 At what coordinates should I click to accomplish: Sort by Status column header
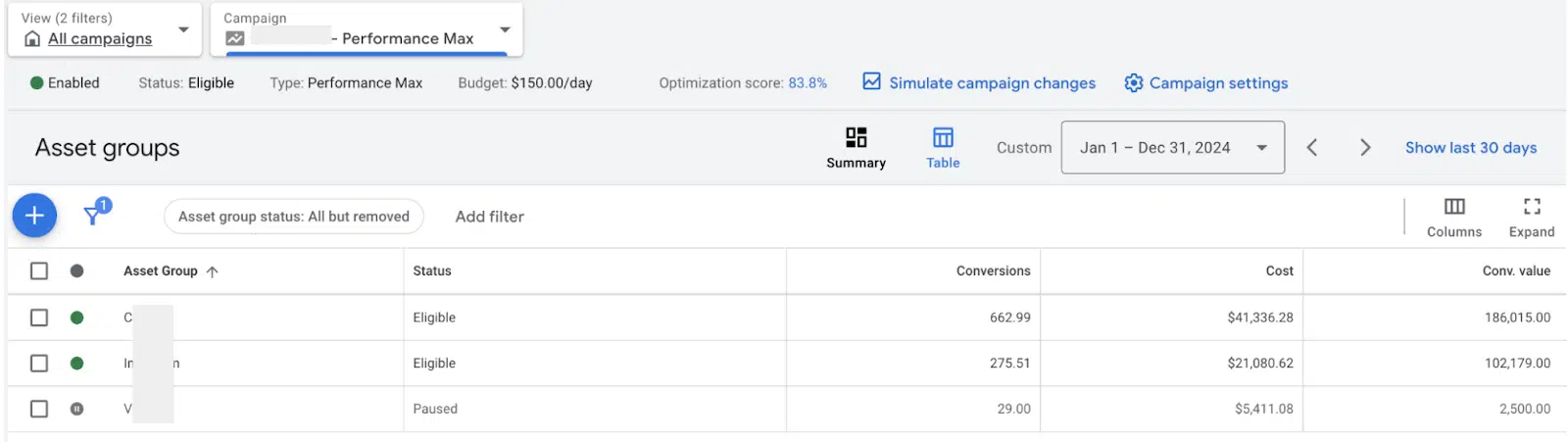pyautogui.click(x=432, y=271)
